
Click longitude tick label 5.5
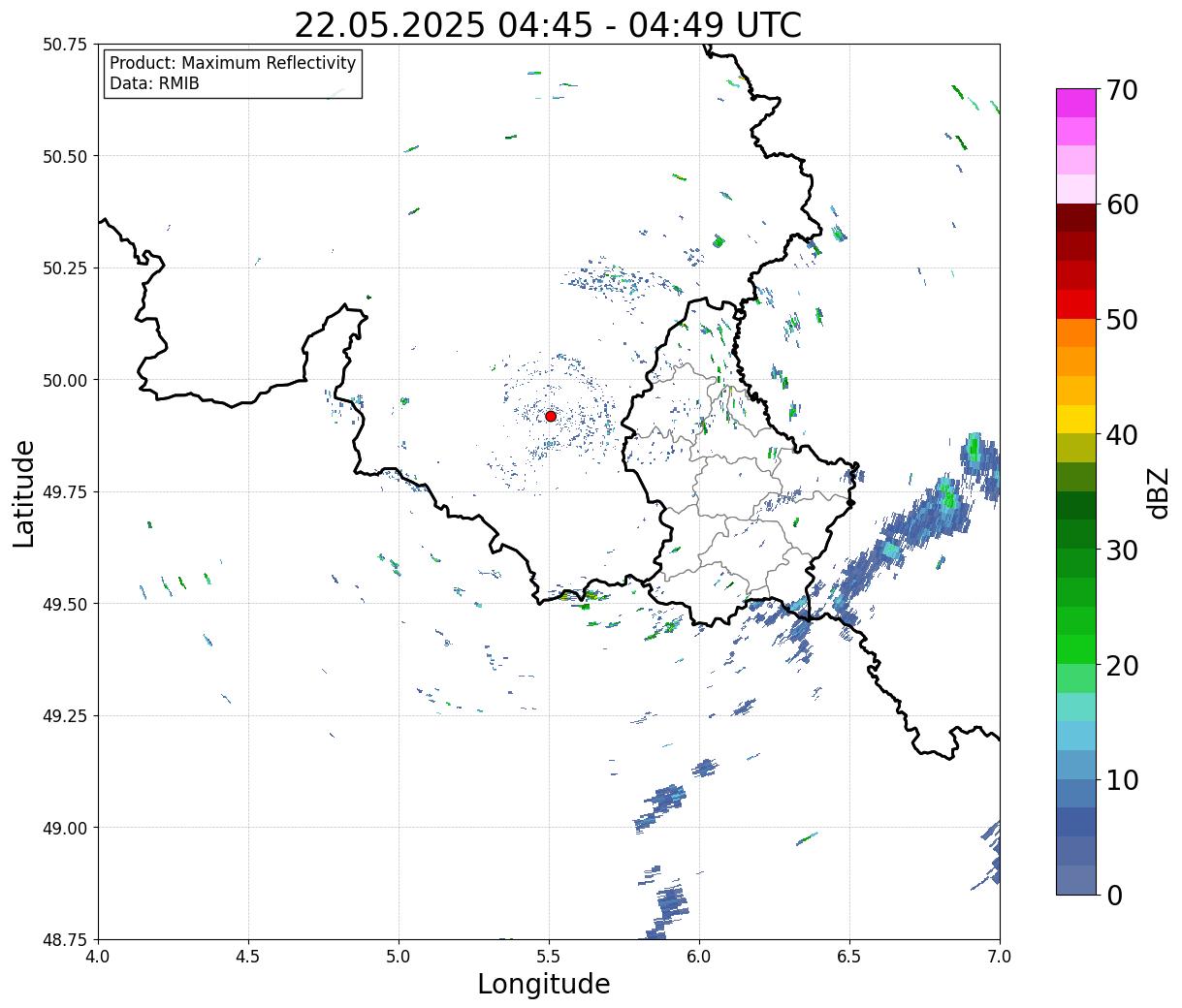(x=549, y=957)
